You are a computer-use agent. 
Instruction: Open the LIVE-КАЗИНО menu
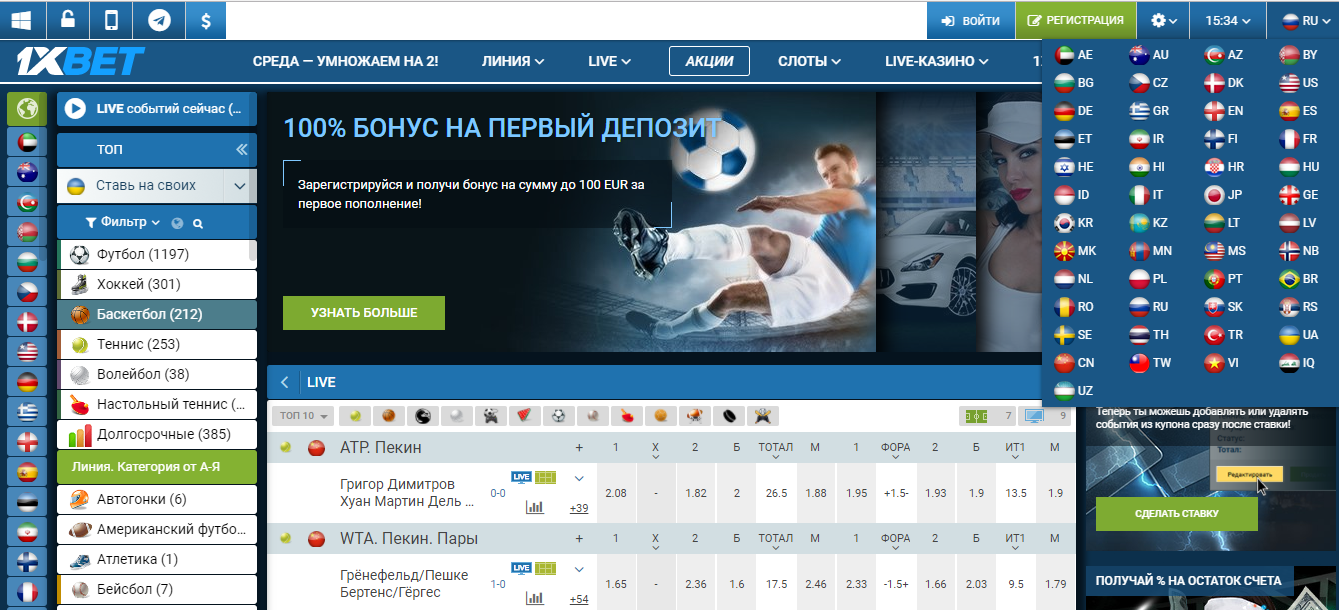coord(937,61)
